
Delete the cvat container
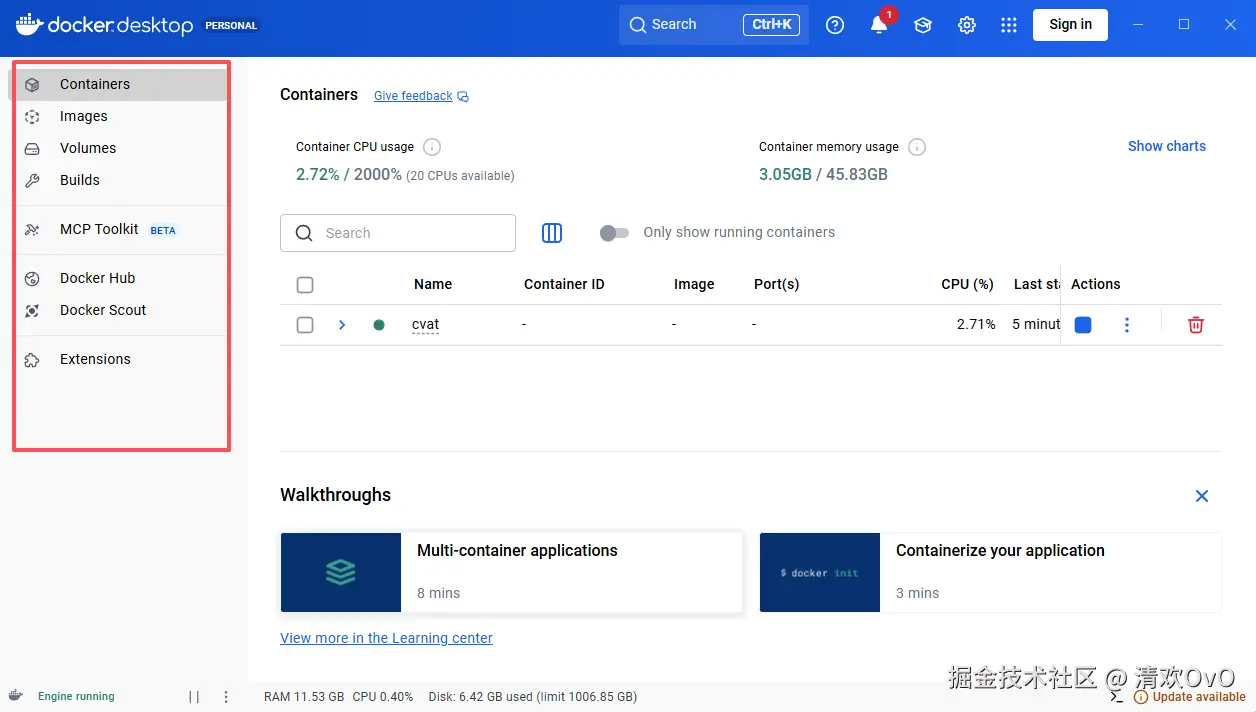1196,325
